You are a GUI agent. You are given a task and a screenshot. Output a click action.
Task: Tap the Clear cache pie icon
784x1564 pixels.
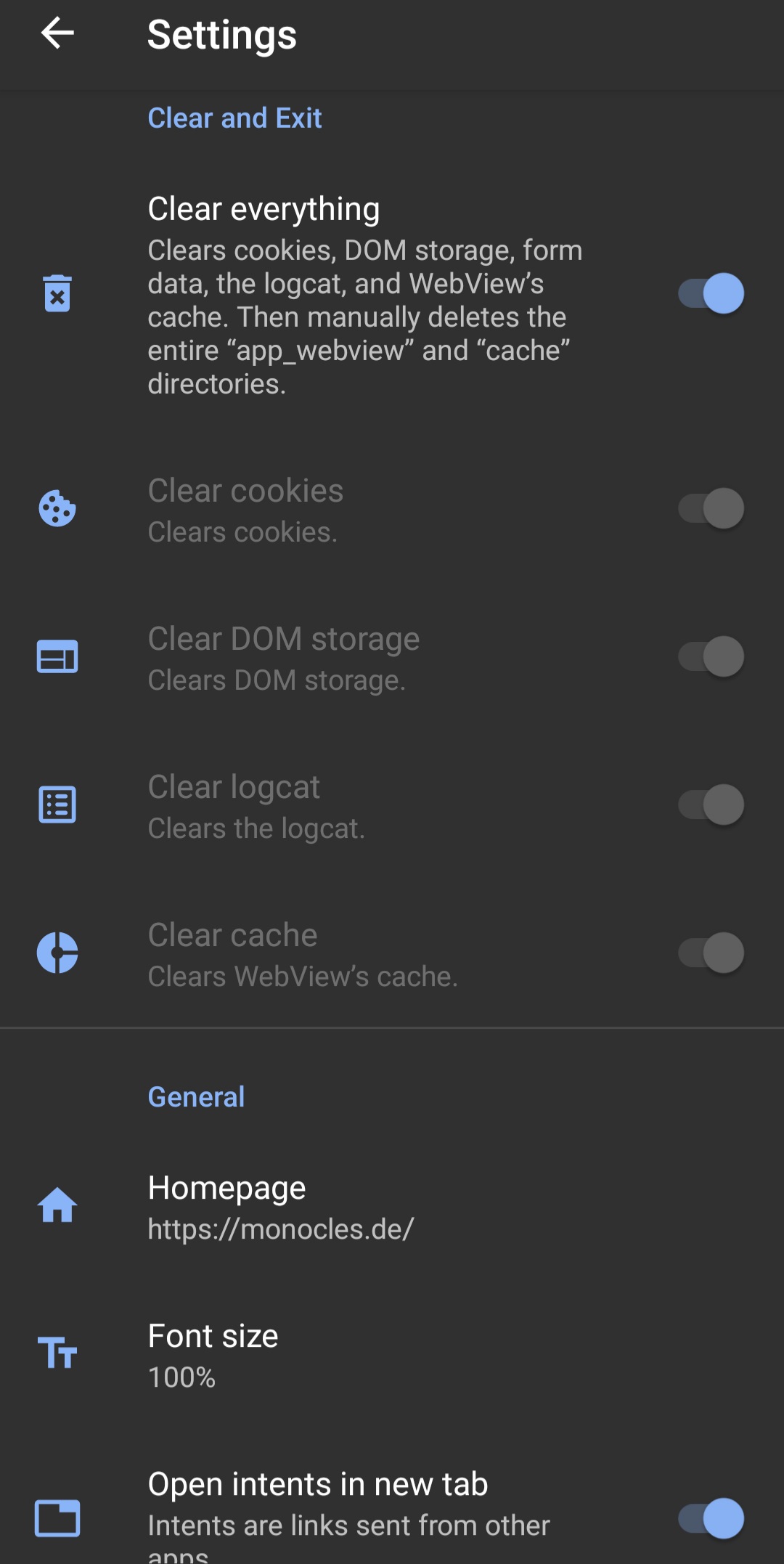click(x=57, y=953)
